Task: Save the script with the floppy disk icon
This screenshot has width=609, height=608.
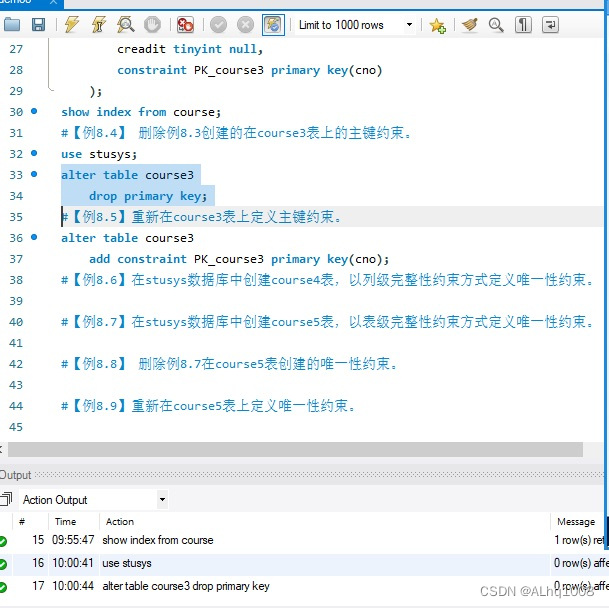Action: pos(38,24)
